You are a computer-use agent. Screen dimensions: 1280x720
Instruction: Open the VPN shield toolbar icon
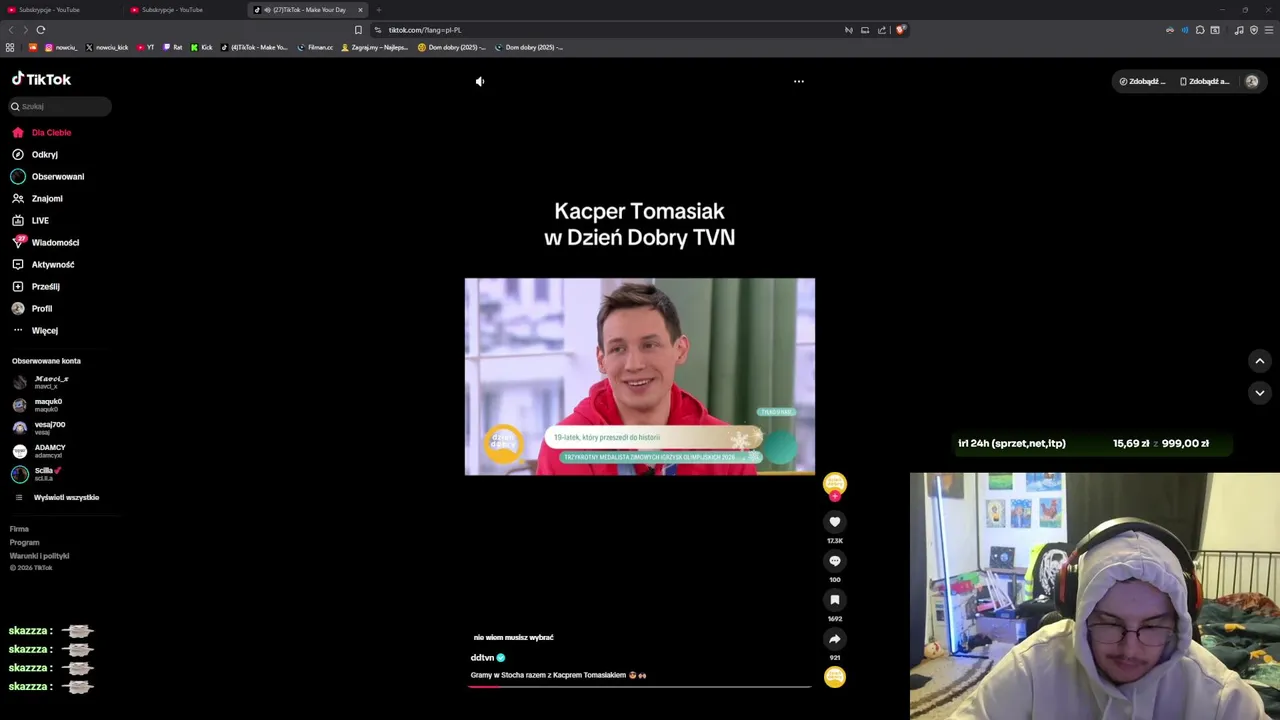[x=1254, y=30]
